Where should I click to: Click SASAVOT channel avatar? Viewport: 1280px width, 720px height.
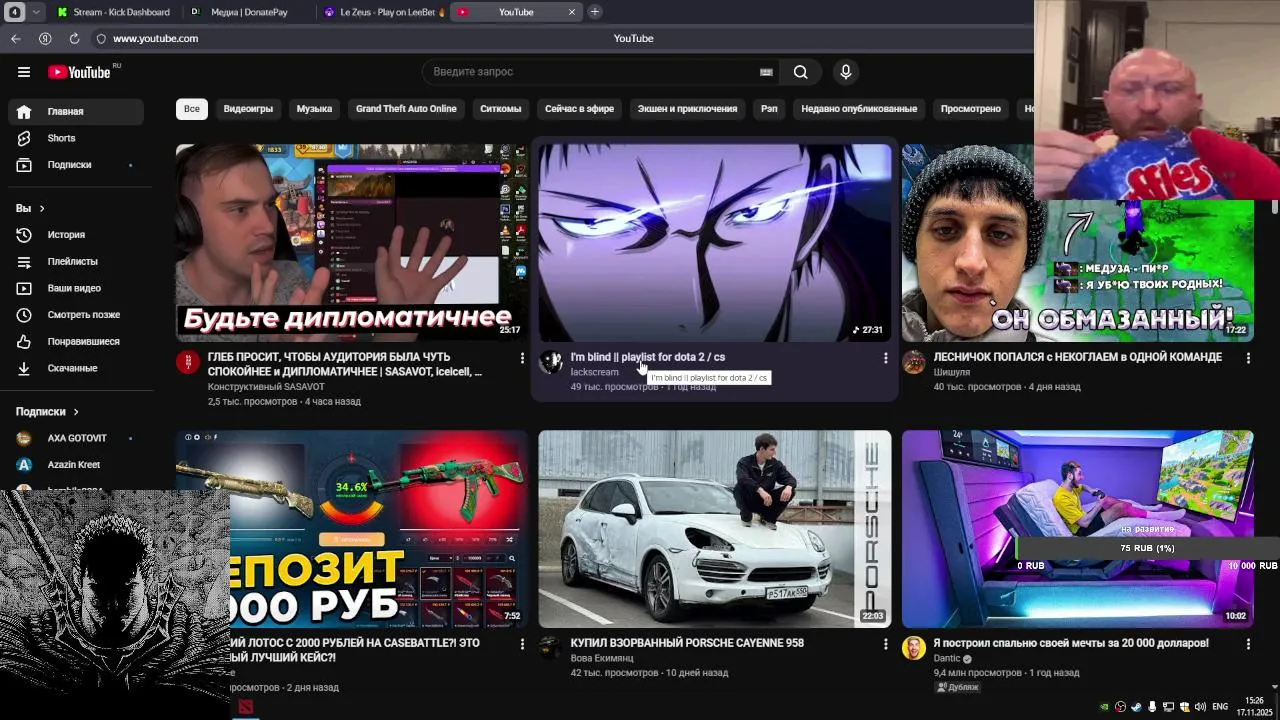(x=188, y=362)
